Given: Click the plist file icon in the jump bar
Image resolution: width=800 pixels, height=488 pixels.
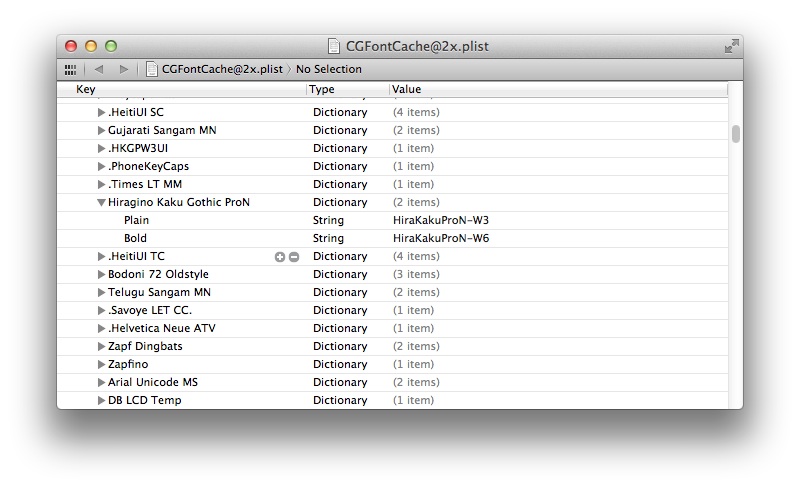Looking at the screenshot, I should 152,69.
